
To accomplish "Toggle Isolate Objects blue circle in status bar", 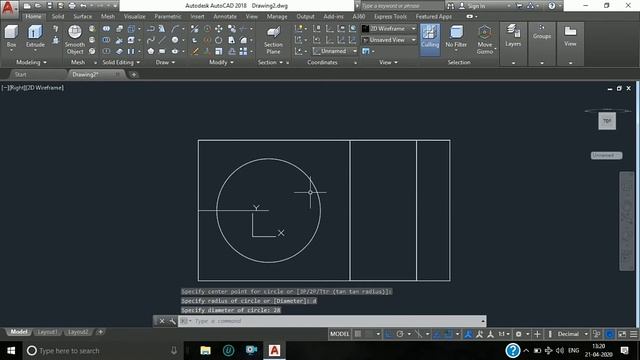I will coord(609,334).
